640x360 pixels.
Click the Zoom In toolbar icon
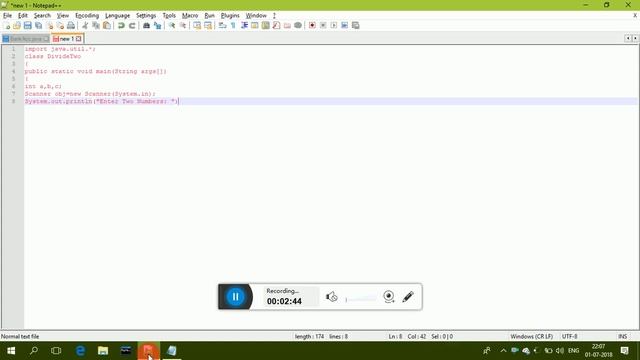172,25
